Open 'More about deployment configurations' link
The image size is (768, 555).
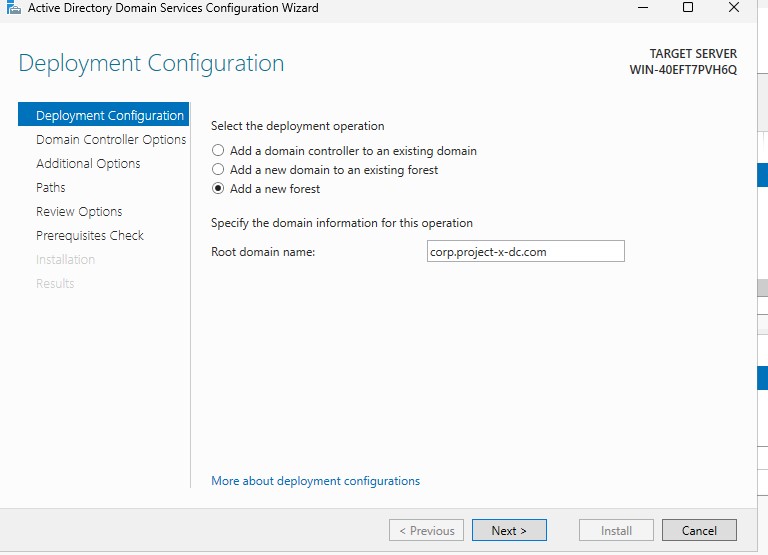[x=315, y=481]
